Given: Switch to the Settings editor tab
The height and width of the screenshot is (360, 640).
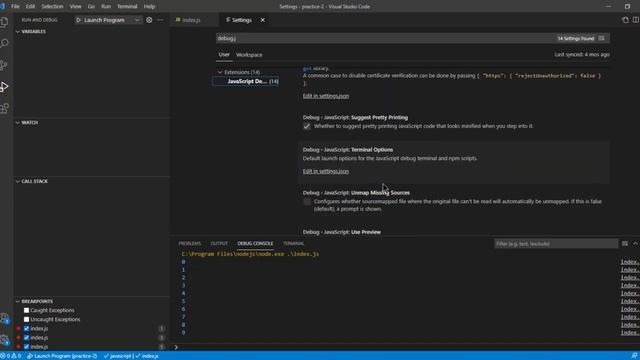Looking at the screenshot, I should (x=242, y=20).
